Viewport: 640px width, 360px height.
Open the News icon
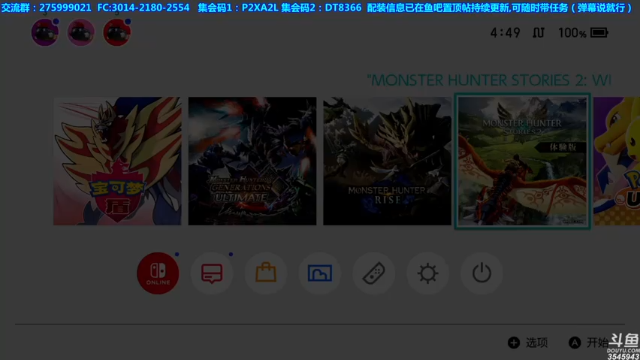click(x=212, y=273)
